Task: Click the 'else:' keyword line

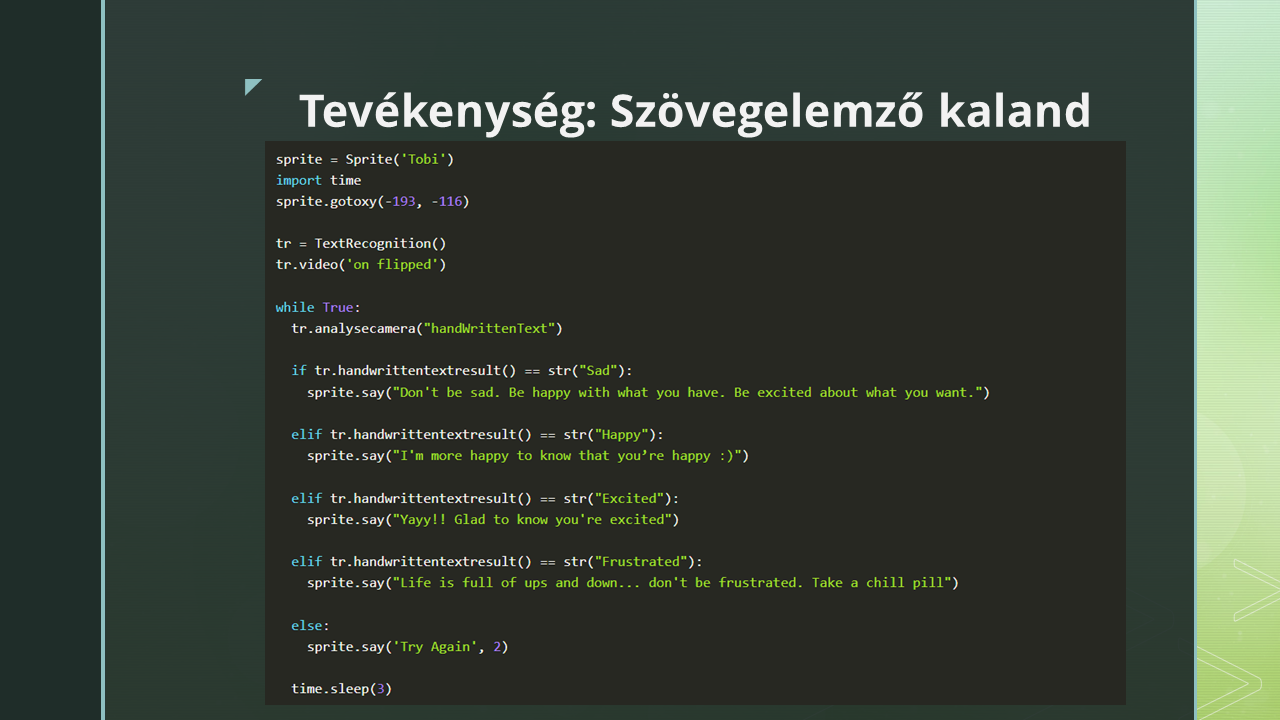Action: [309, 625]
